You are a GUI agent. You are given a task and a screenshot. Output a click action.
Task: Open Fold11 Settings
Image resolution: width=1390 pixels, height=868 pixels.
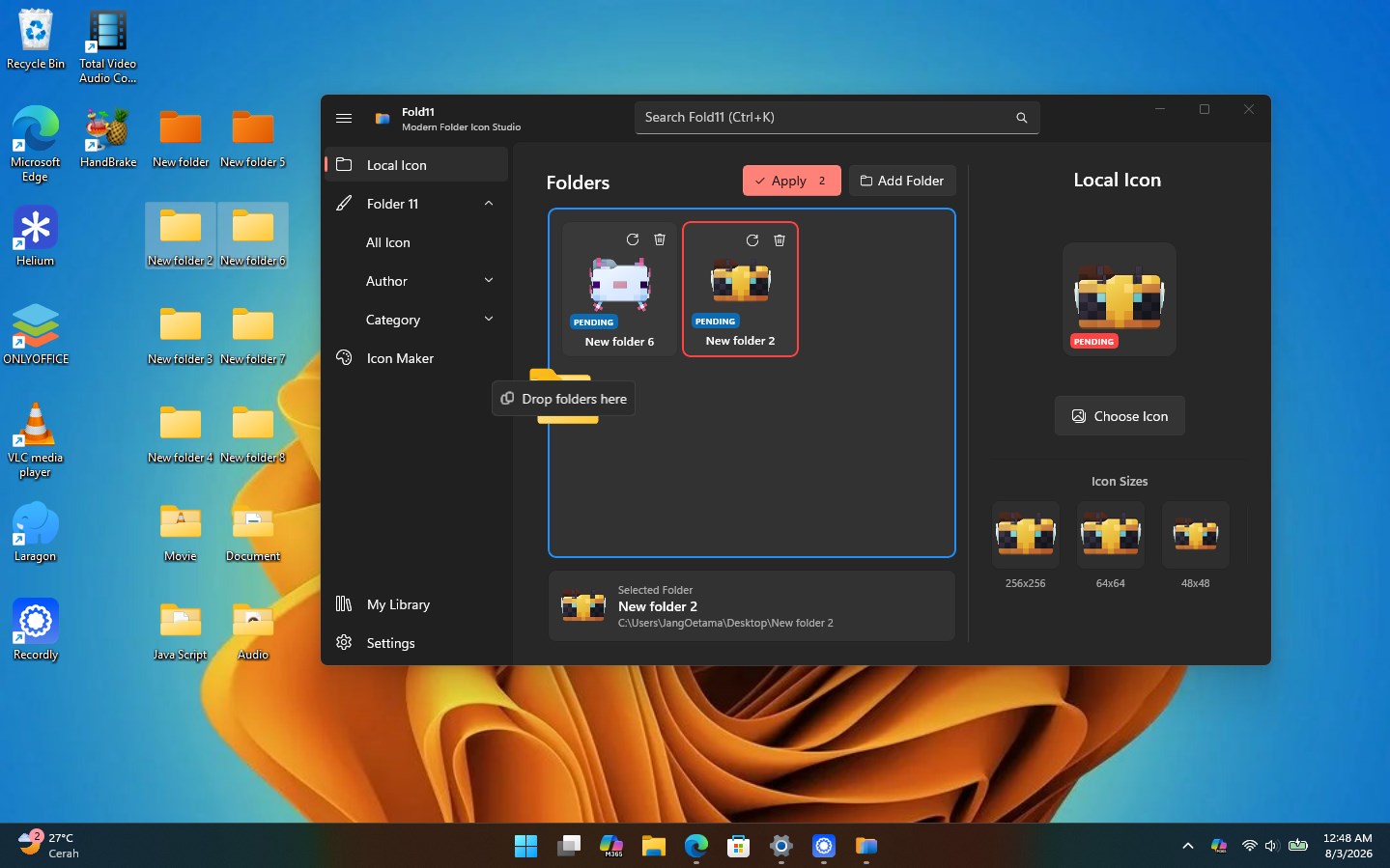(x=416, y=643)
